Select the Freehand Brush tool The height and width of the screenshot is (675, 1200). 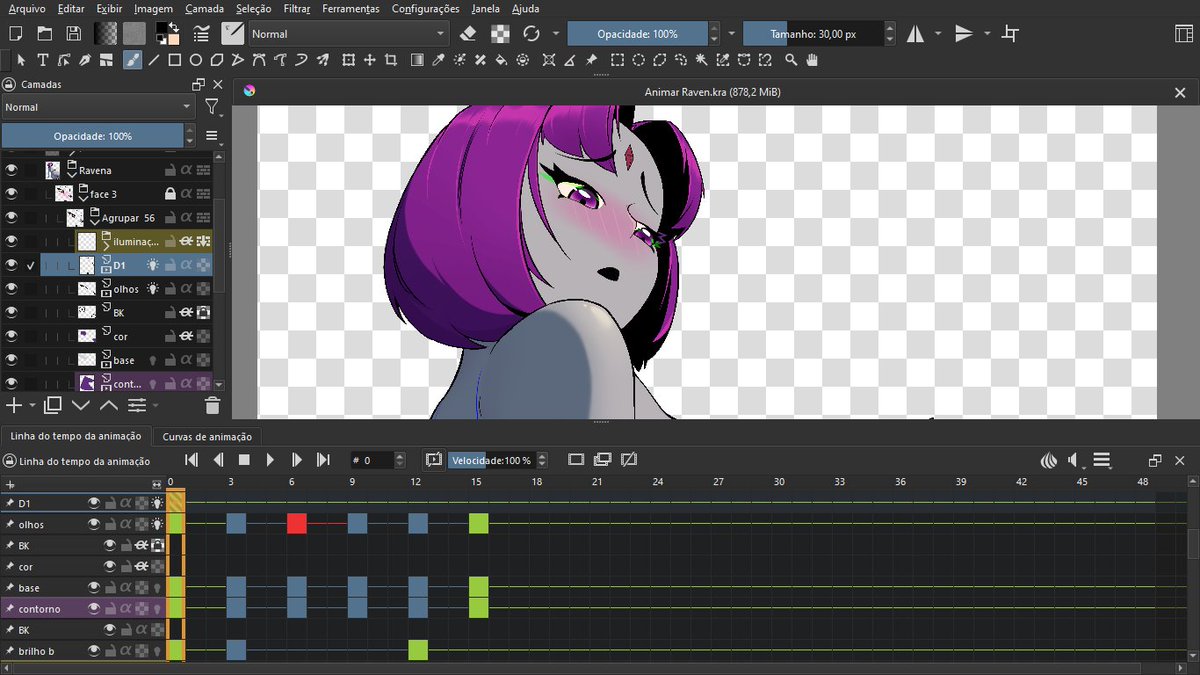pos(132,60)
